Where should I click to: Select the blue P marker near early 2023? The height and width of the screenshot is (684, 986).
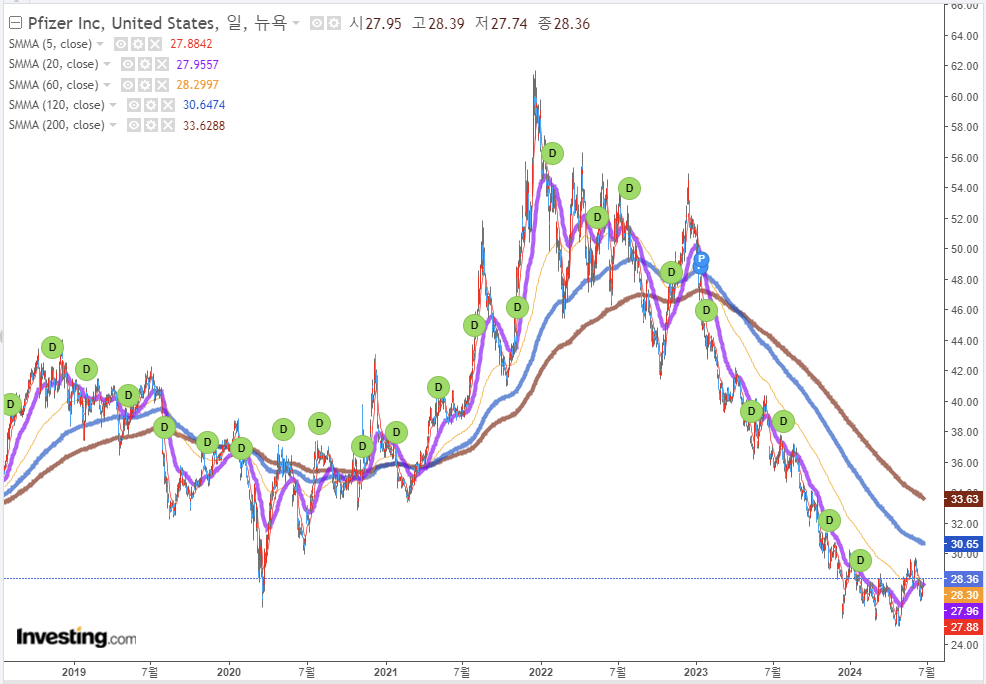click(701, 259)
